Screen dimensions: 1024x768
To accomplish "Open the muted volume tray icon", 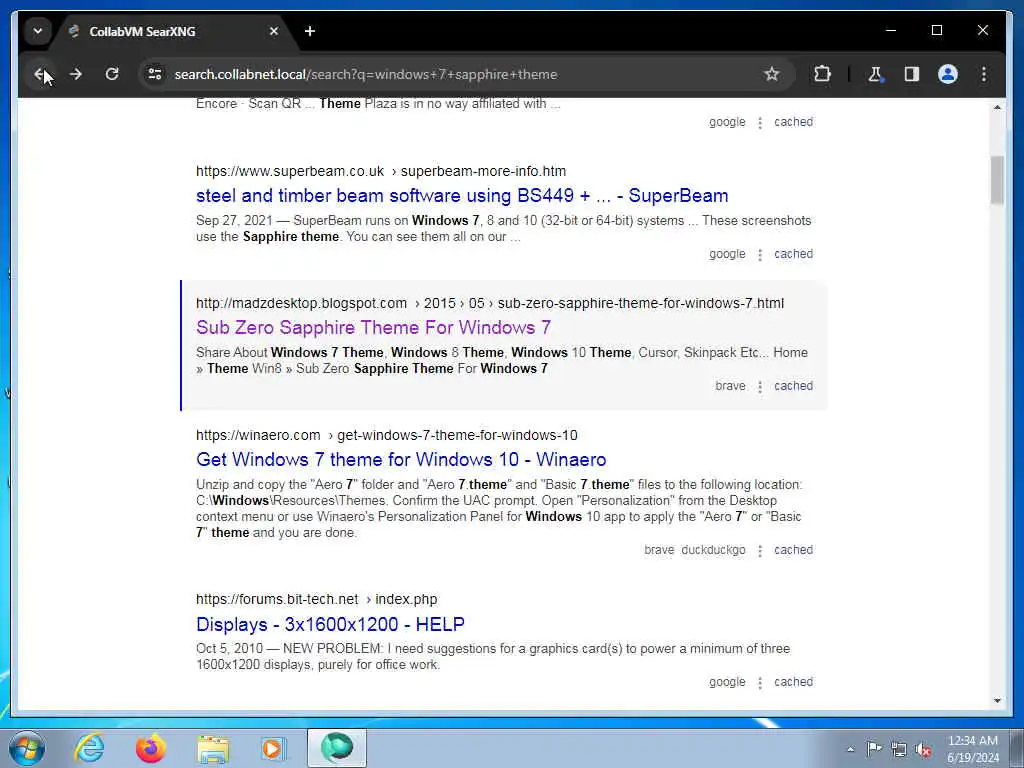I will tap(923, 750).
